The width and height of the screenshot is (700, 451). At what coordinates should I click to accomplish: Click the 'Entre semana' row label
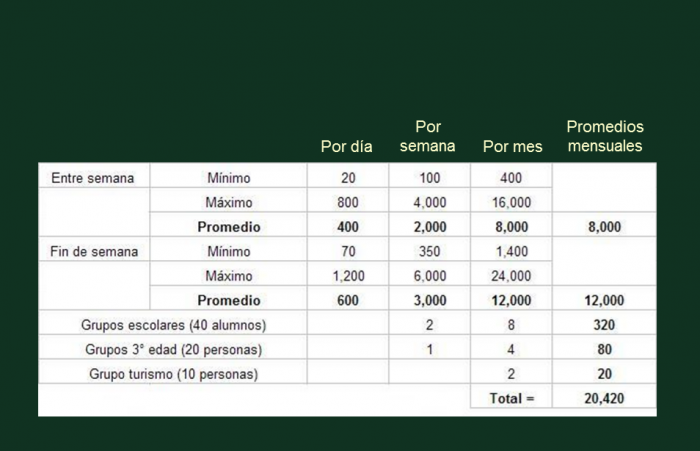[93, 178]
